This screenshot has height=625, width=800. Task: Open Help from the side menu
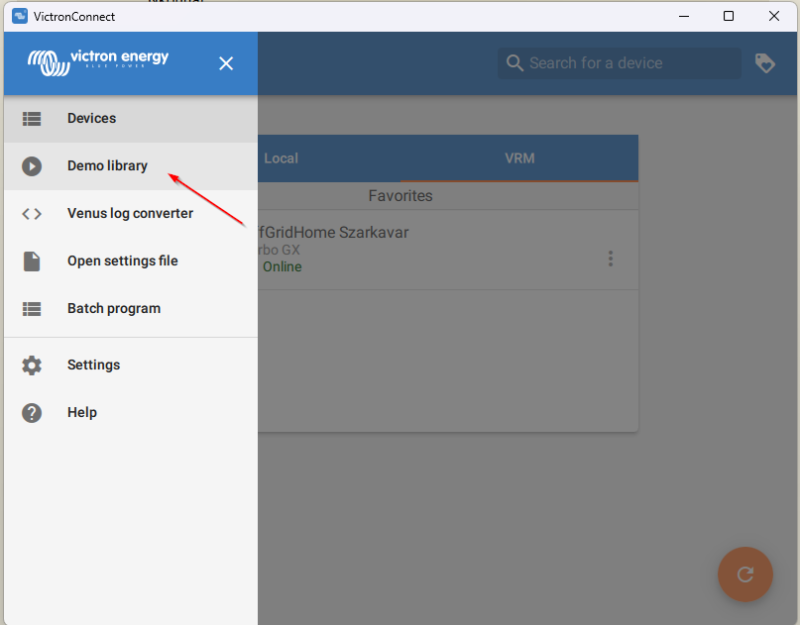pos(131,413)
